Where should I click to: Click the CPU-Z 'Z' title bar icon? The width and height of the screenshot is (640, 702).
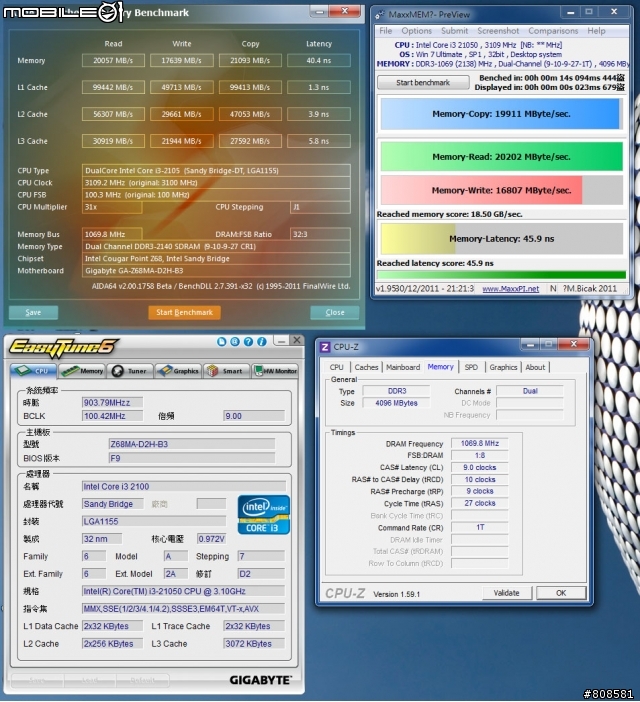coord(325,347)
